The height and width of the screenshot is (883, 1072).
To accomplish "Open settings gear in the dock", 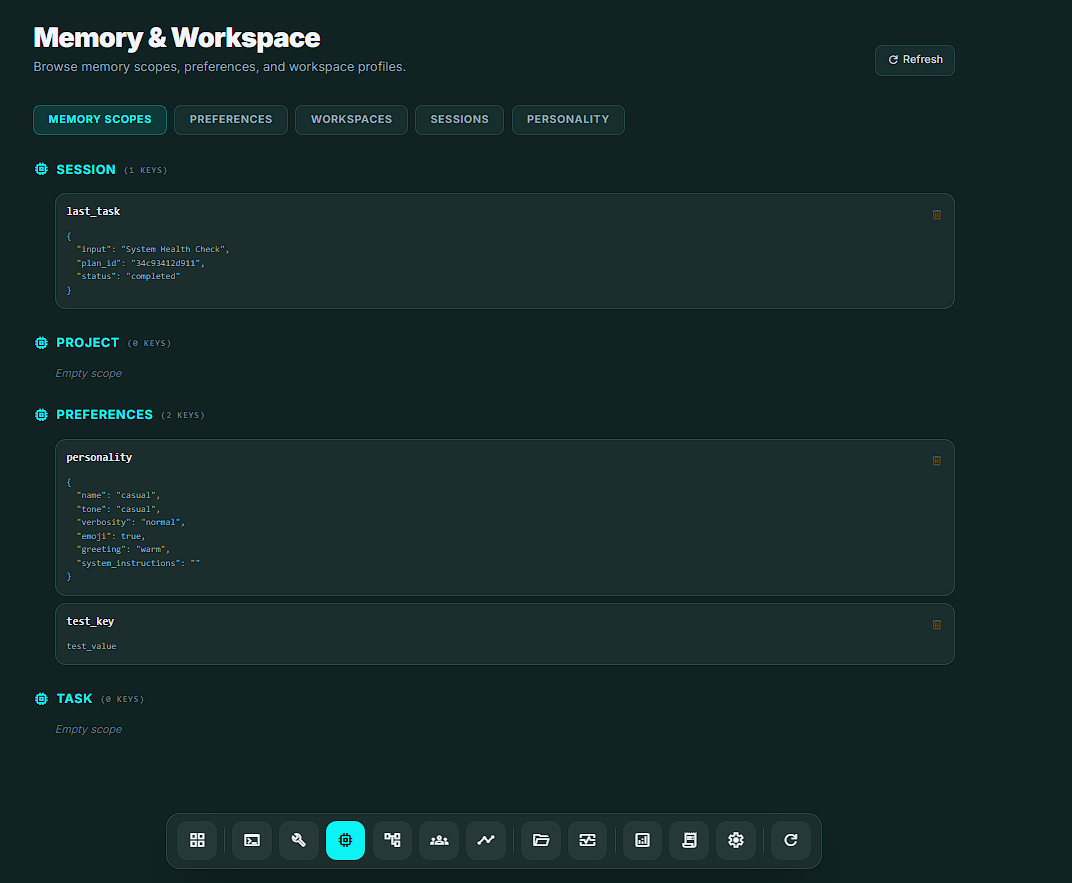I will pos(736,840).
